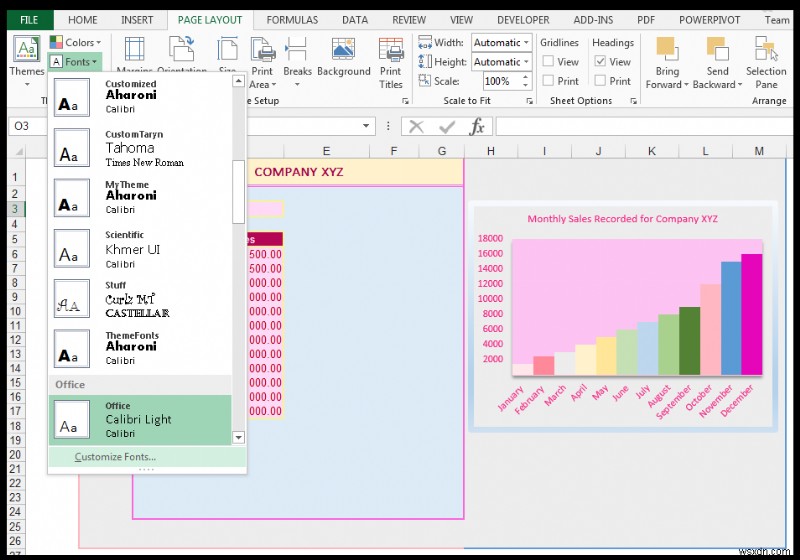The width and height of the screenshot is (800, 560).
Task: Open the Selection Pane
Action: [x=766, y=62]
